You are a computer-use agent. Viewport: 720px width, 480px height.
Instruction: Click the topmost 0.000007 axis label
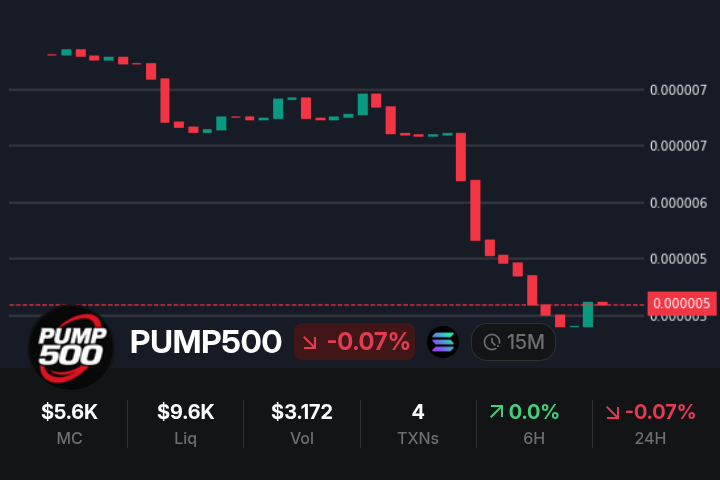[x=678, y=90]
